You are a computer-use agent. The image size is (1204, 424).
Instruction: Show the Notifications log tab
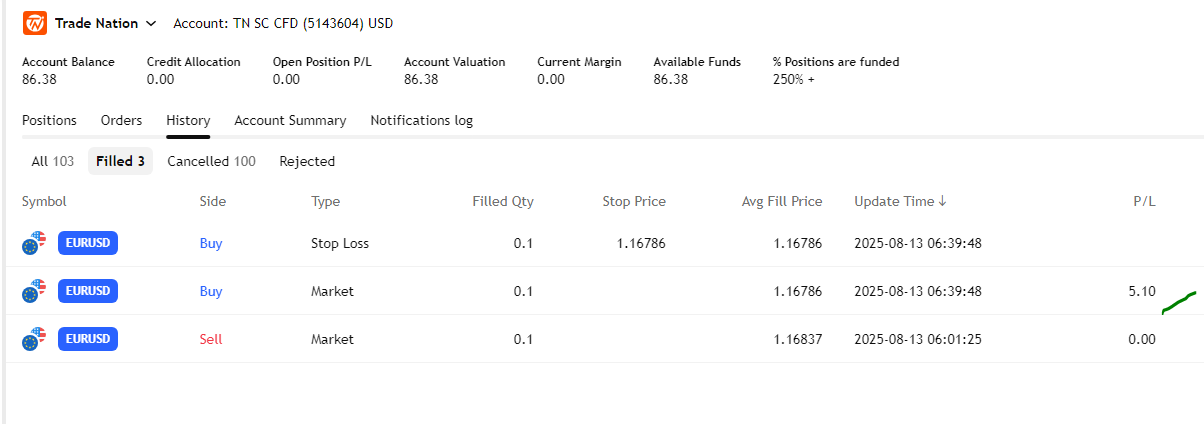(421, 120)
